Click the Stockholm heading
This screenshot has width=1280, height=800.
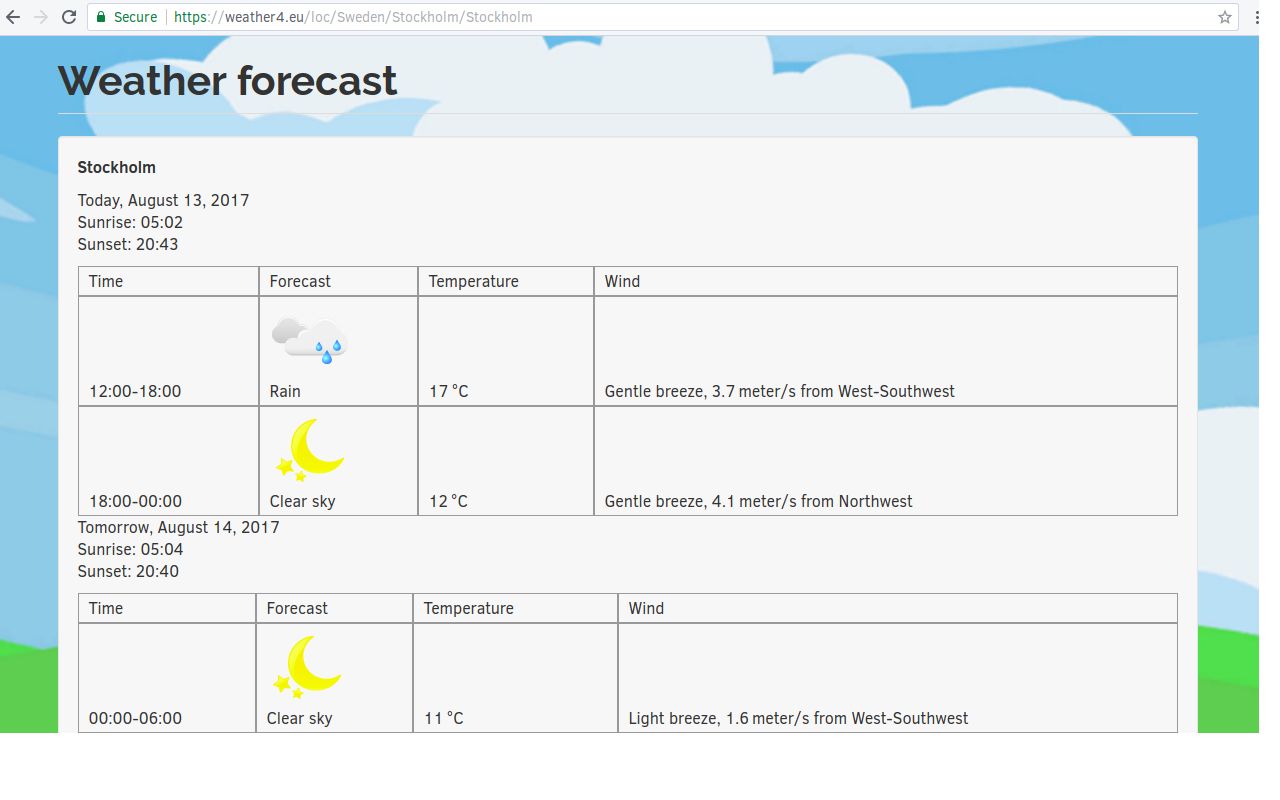click(x=116, y=167)
